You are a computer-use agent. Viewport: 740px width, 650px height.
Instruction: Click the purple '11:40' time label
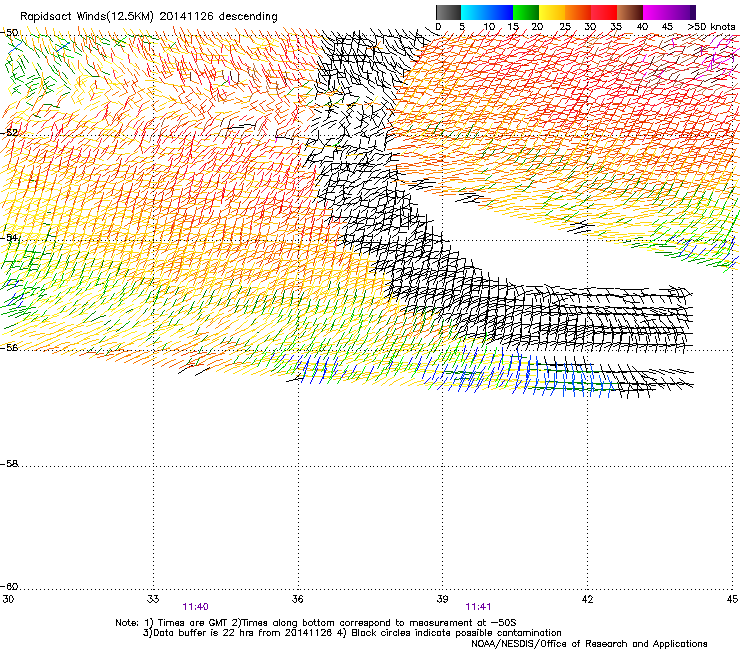195,607
